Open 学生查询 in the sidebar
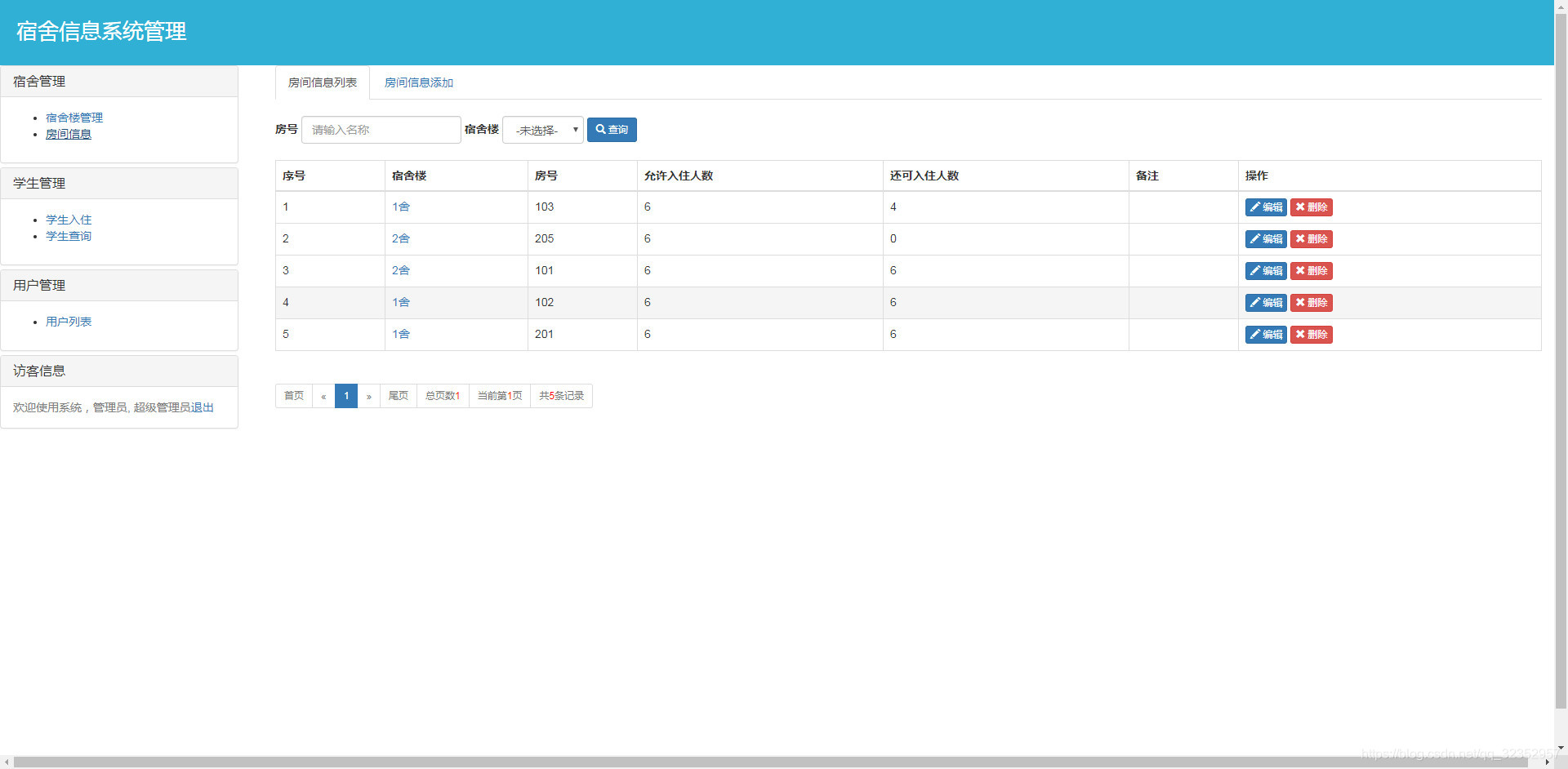The width and height of the screenshot is (1568, 769). coord(69,236)
